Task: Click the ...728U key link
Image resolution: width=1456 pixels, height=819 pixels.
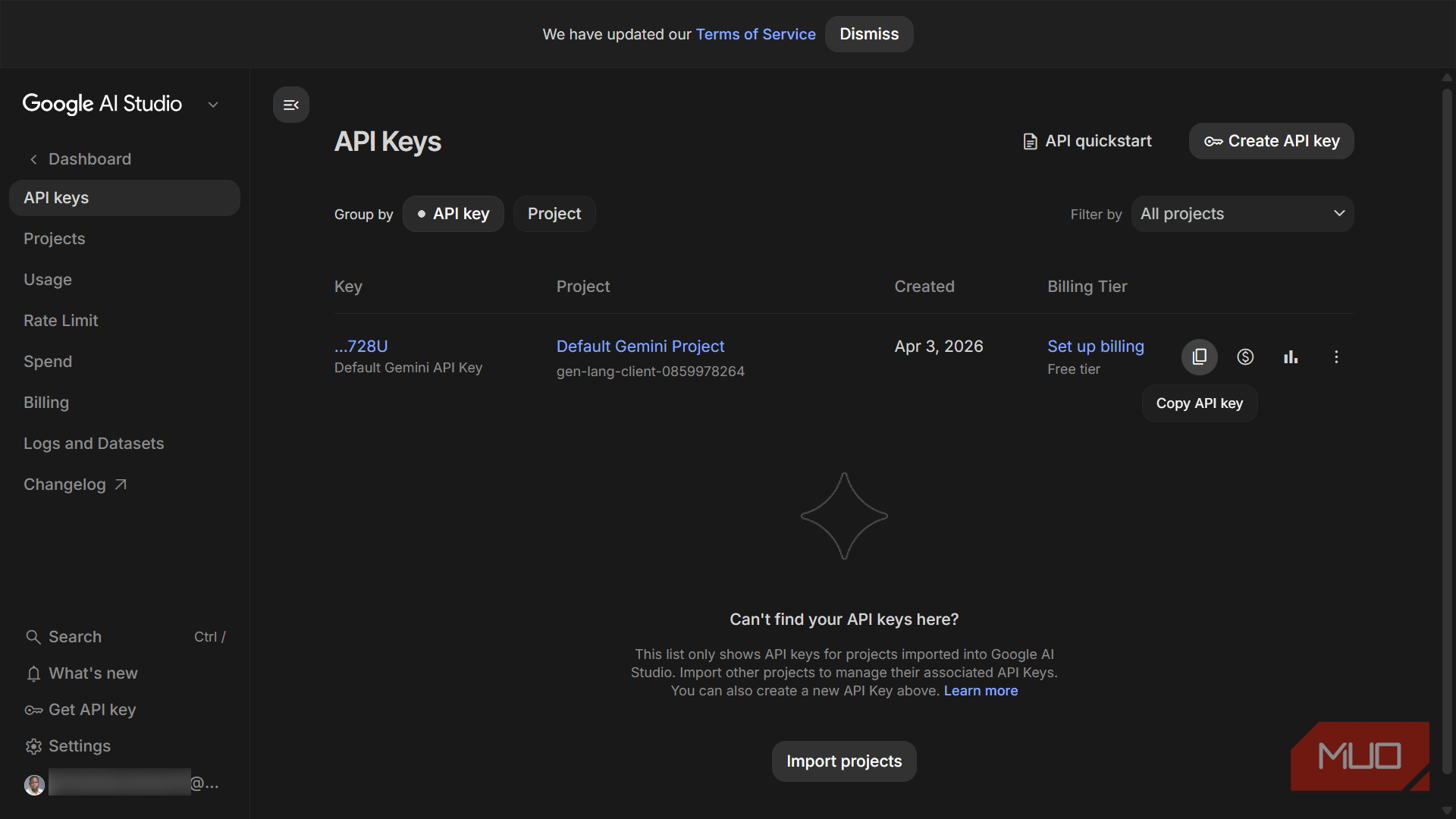Action: click(x=361, y=347)
